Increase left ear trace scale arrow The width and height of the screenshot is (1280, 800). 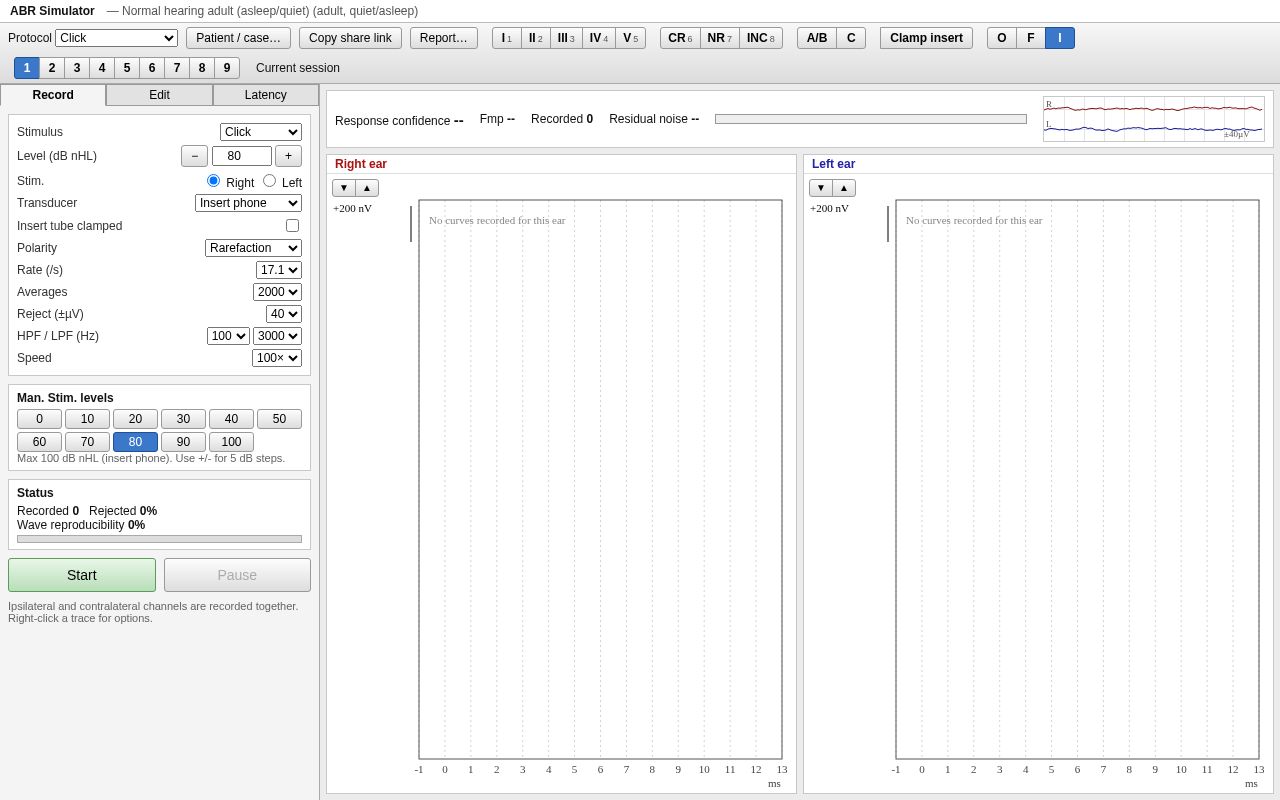tap(844, 188)
